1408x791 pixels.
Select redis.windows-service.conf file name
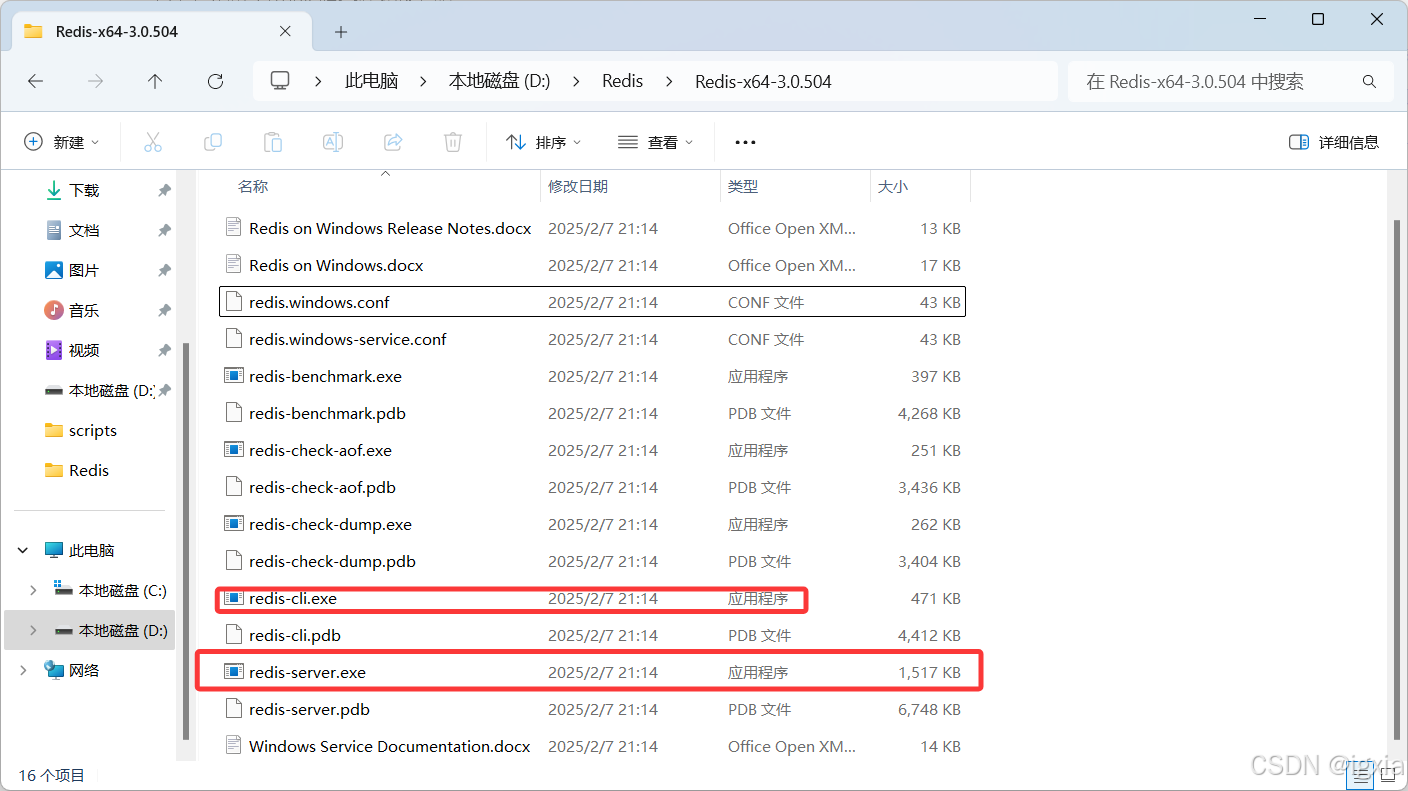tap(348, 339)
